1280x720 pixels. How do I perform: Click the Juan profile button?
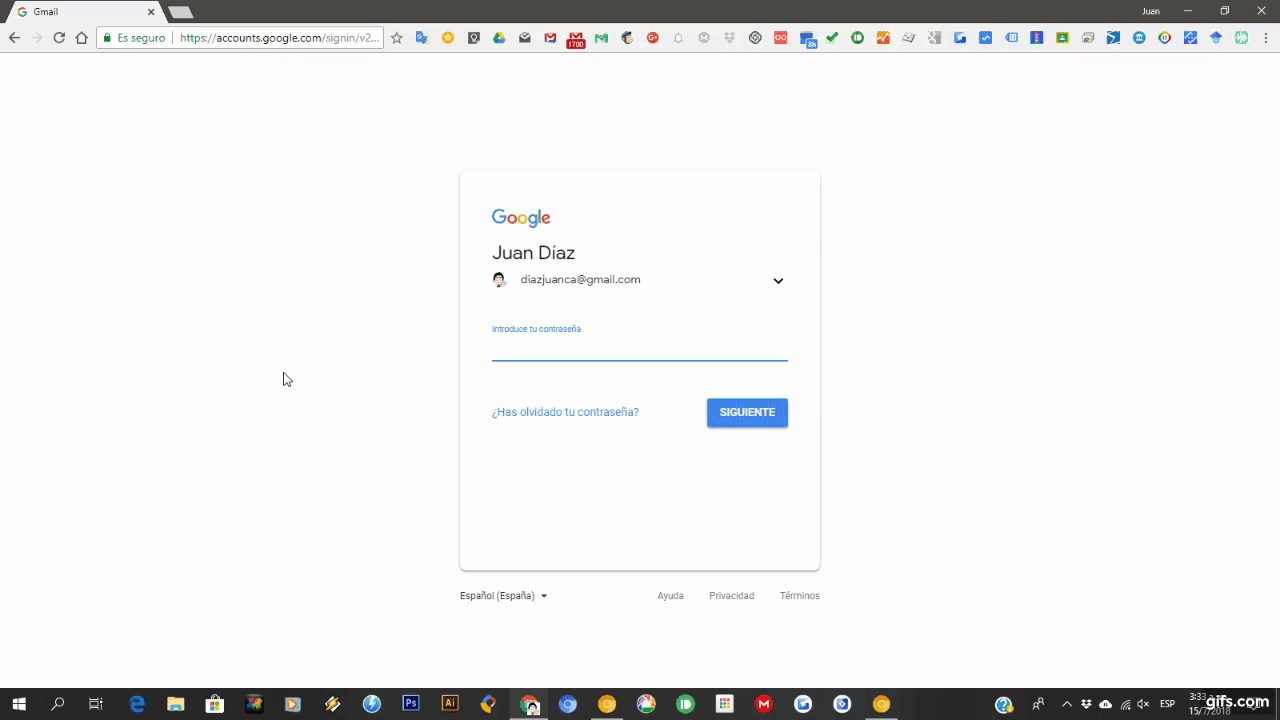1151,11
